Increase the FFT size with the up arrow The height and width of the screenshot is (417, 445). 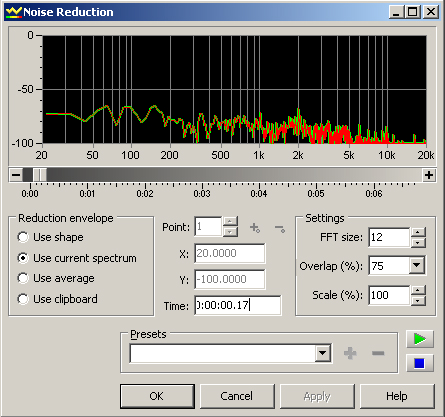[418, 232]
